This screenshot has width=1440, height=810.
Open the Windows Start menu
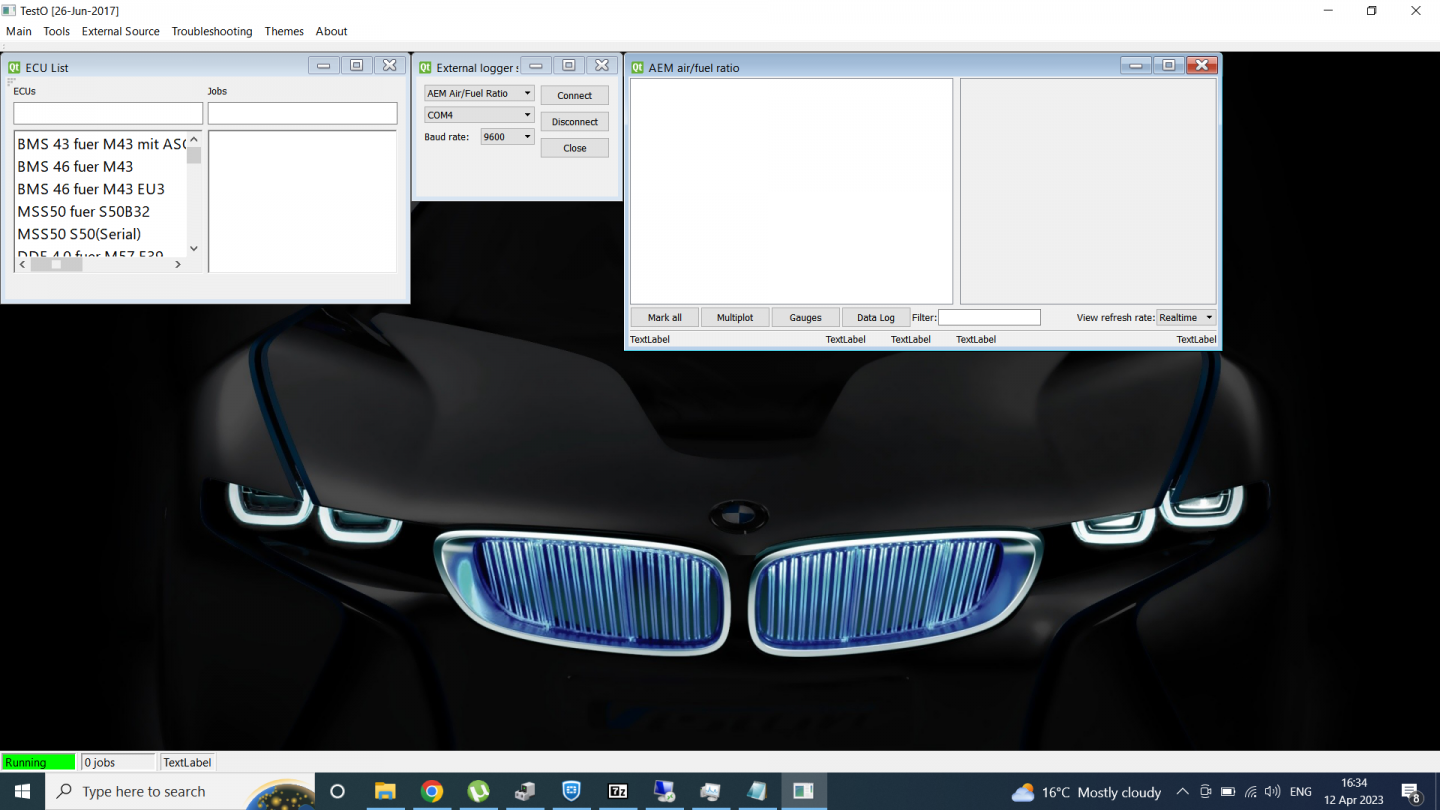pos(21,791)
